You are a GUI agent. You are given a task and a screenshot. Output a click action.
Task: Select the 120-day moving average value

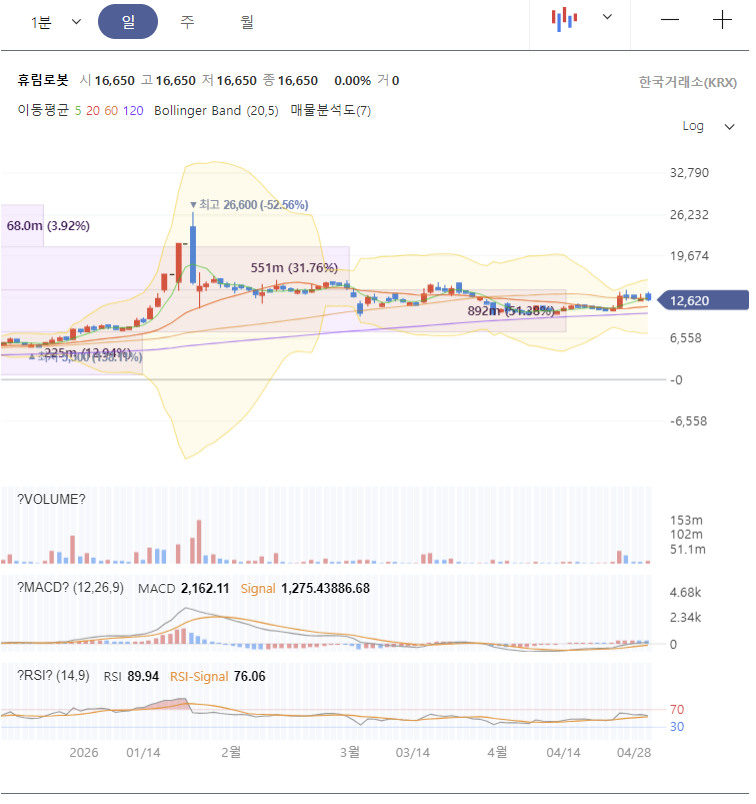pyautogui.click(x=133, y=111)
